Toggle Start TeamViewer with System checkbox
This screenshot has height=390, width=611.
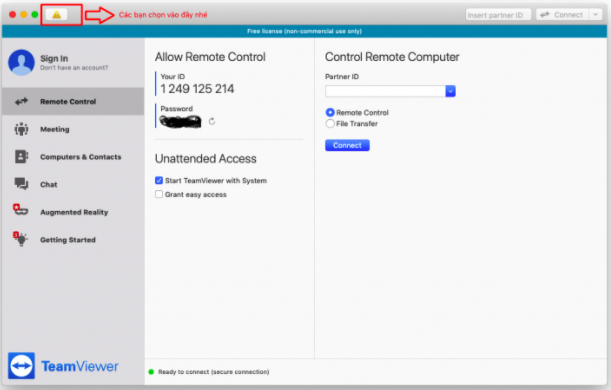[x=159, y=180]
